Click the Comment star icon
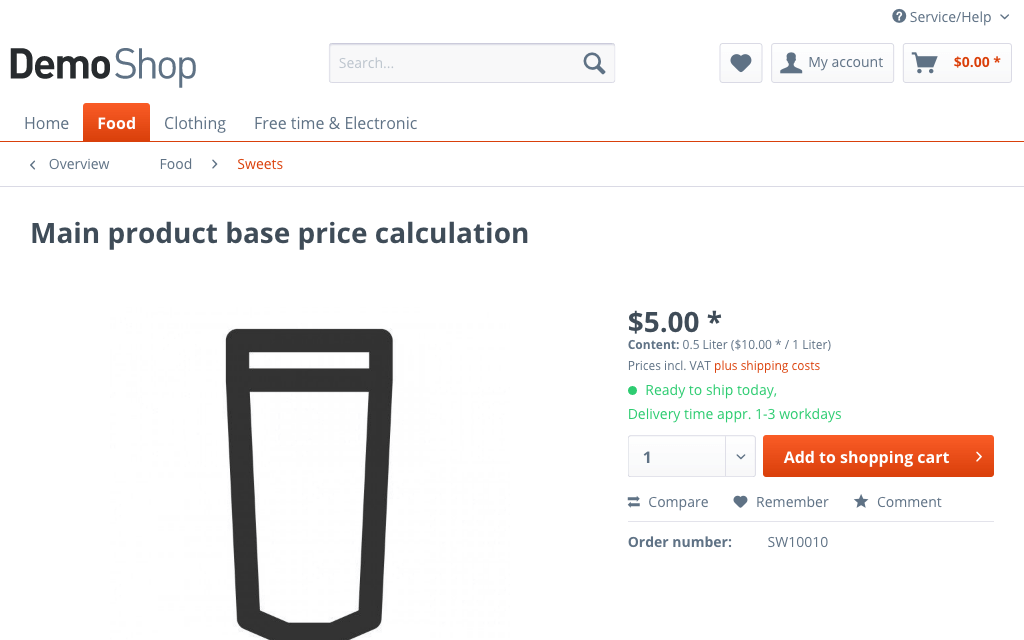This screenshot has width=1024, height=640. (861, 502)
